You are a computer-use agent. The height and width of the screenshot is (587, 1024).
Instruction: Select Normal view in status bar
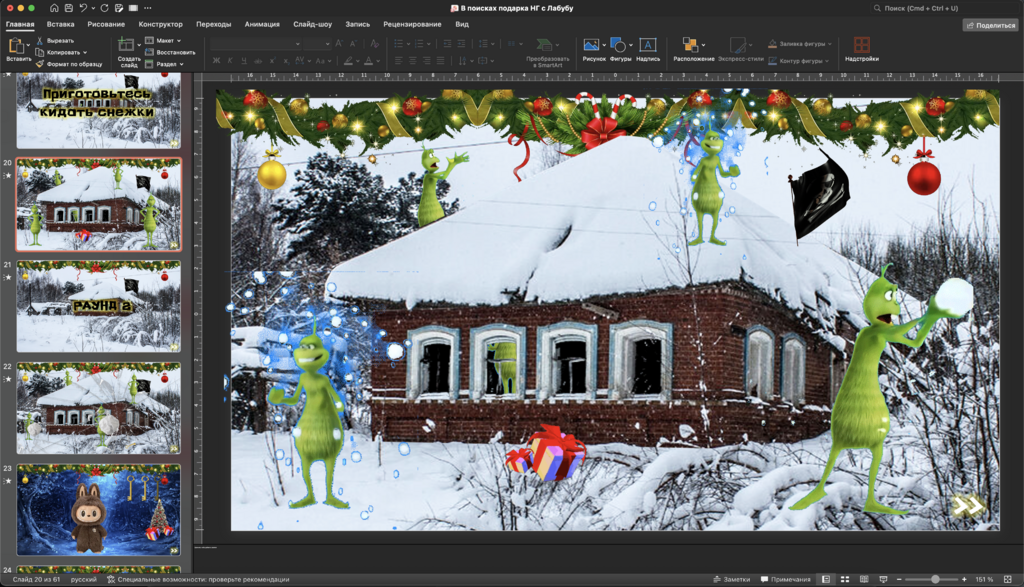click(x=825, y=579)
